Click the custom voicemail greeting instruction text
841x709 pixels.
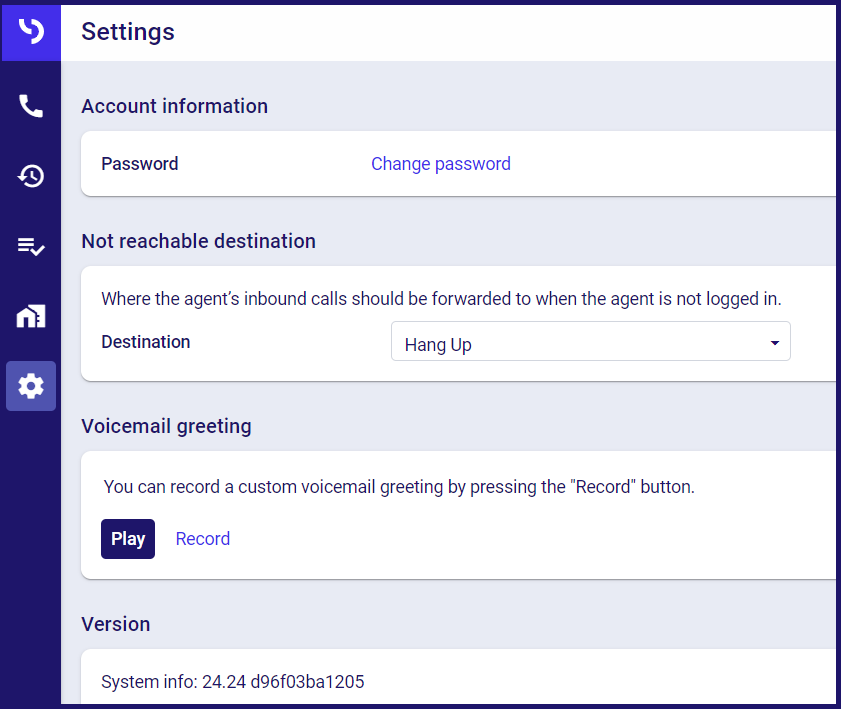398,487
